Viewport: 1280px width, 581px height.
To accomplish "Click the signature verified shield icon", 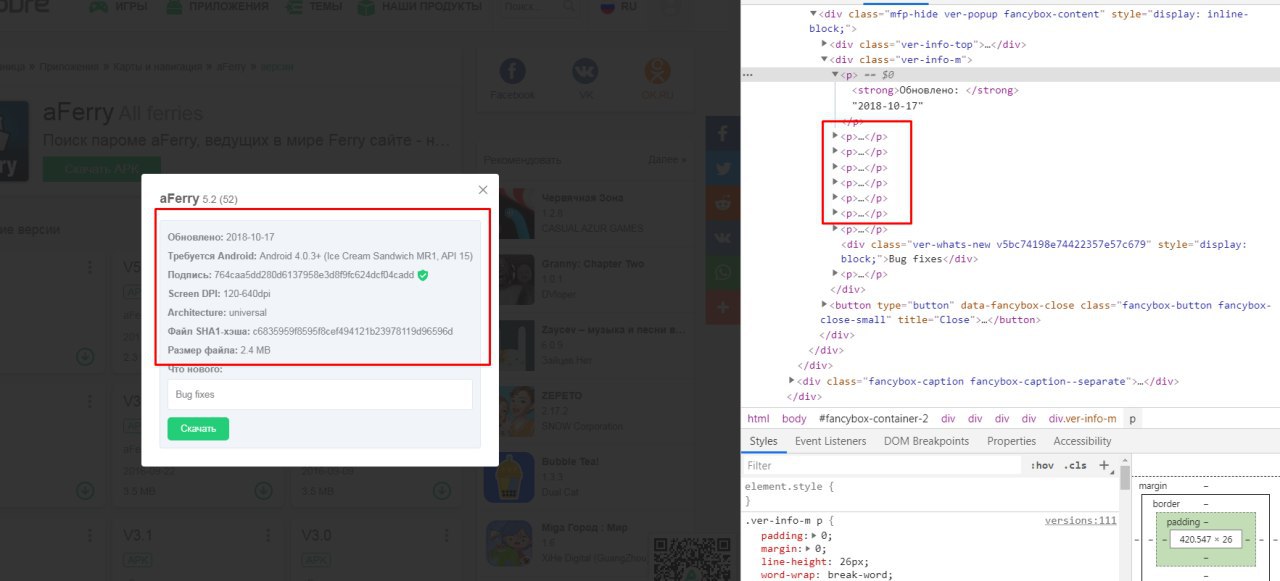I will click(x=423, y=275).
